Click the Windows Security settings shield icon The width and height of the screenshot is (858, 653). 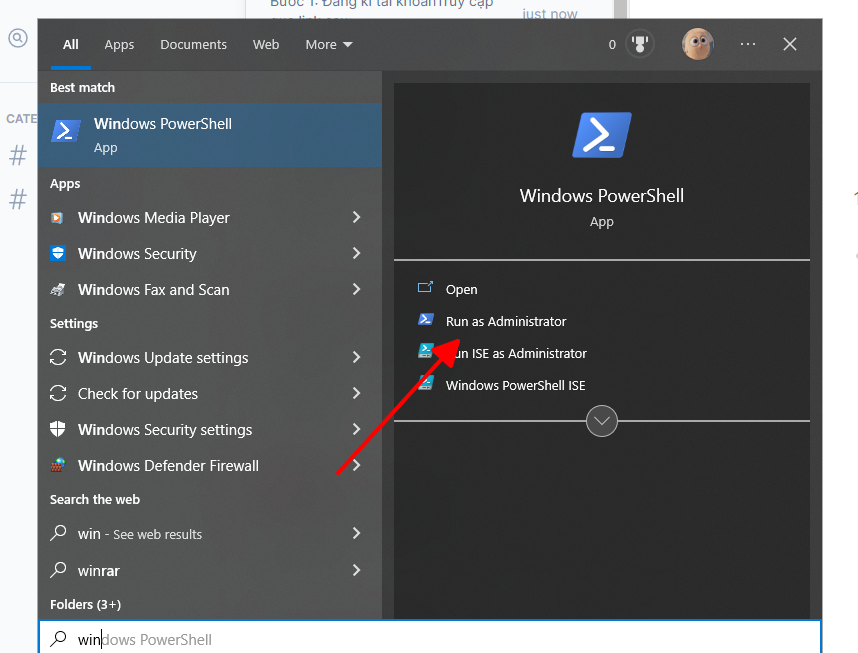pos(58,429)
